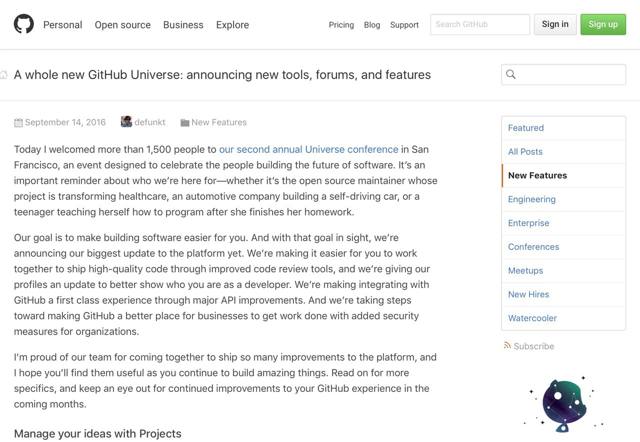640x442 pixels.
Task: Click the folder icon beside New Features
Action: tap(185, 123)
